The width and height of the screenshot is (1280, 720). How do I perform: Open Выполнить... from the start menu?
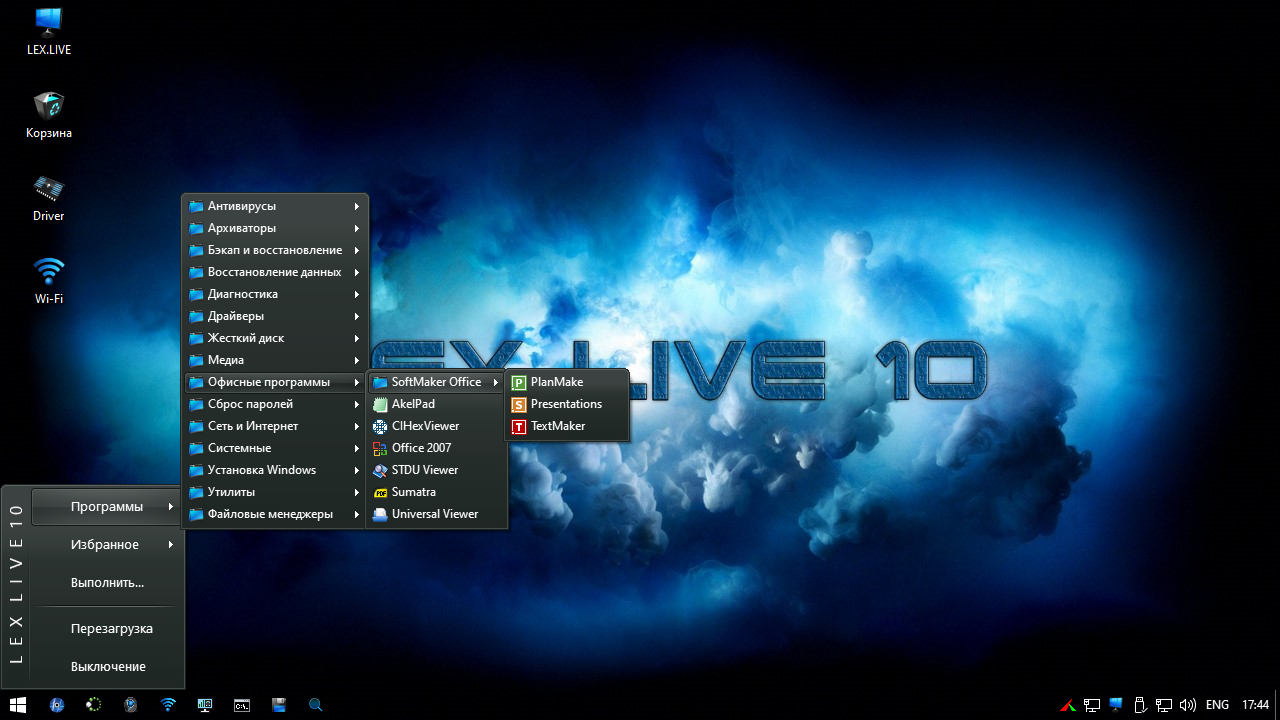coord(107,583)
